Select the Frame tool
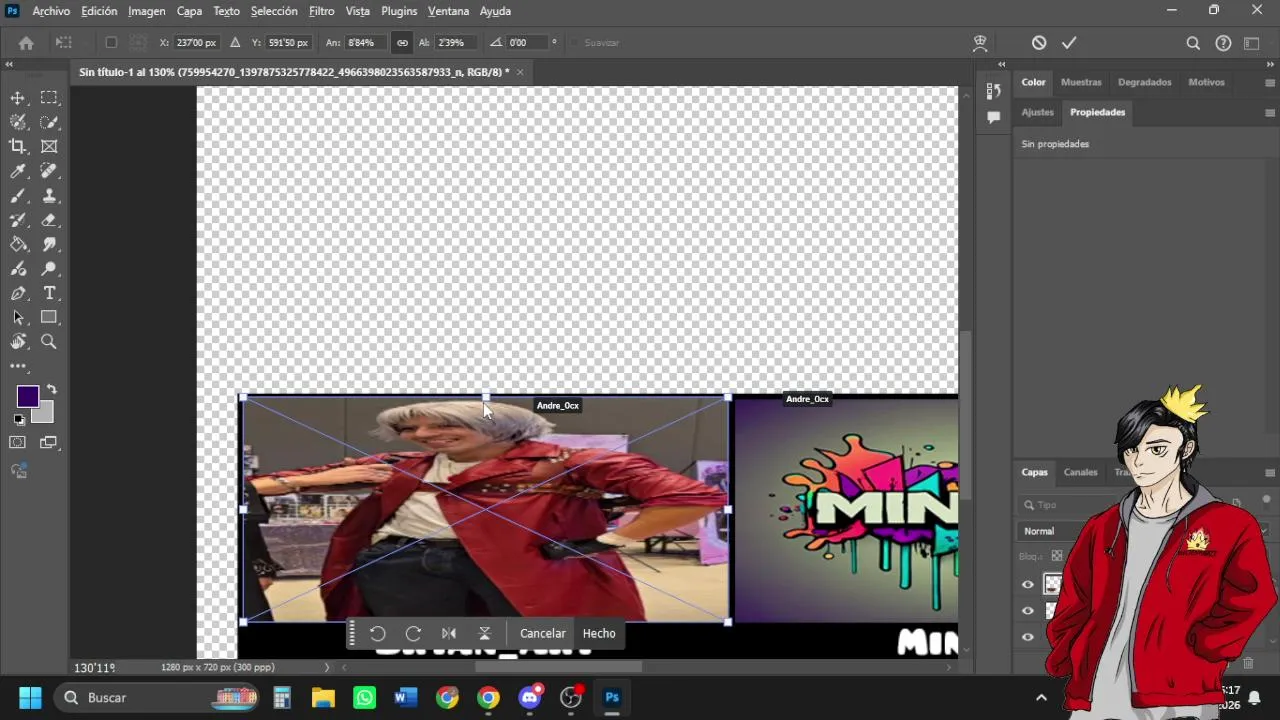This screenshot has width=1280, height=720. pyautogui.click(x=49, y=146)
